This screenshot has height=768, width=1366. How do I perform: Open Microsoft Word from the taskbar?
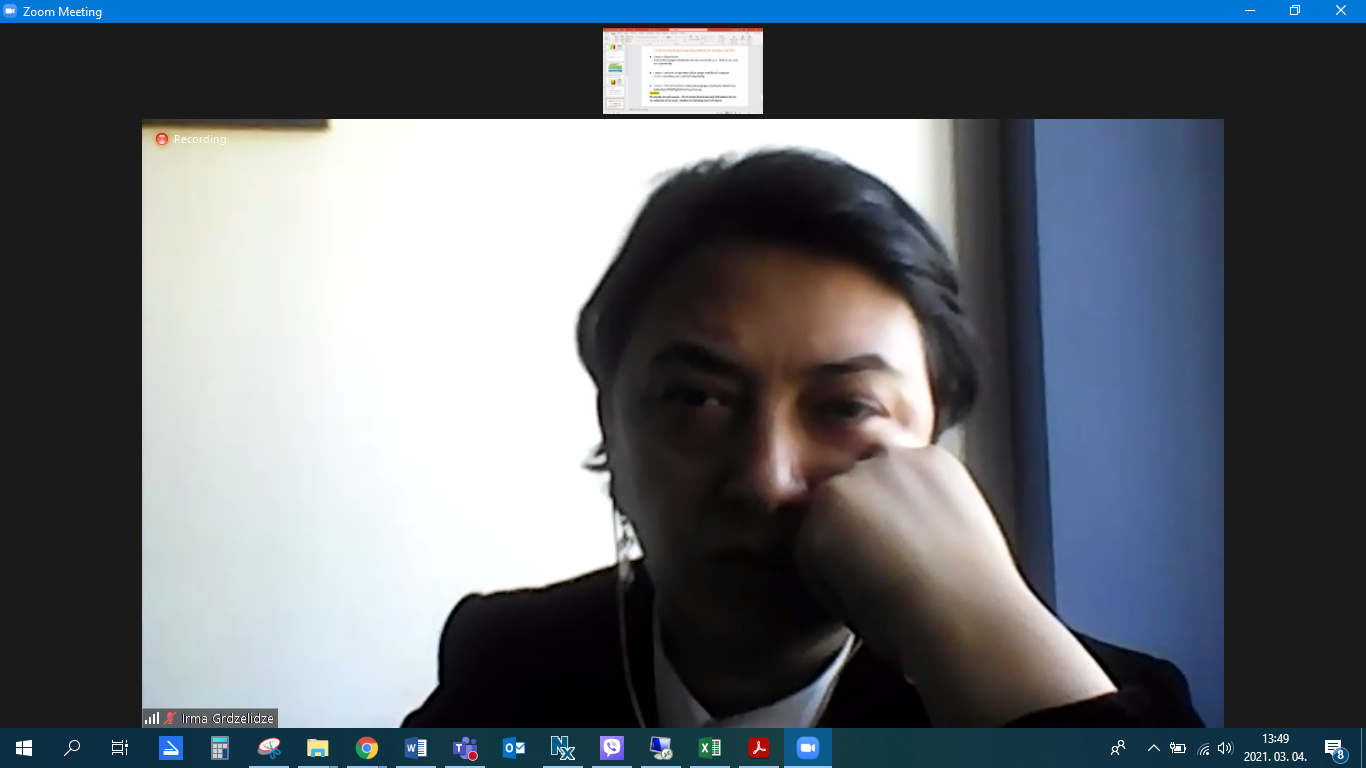pyautogui.click(x=416, y=748)
